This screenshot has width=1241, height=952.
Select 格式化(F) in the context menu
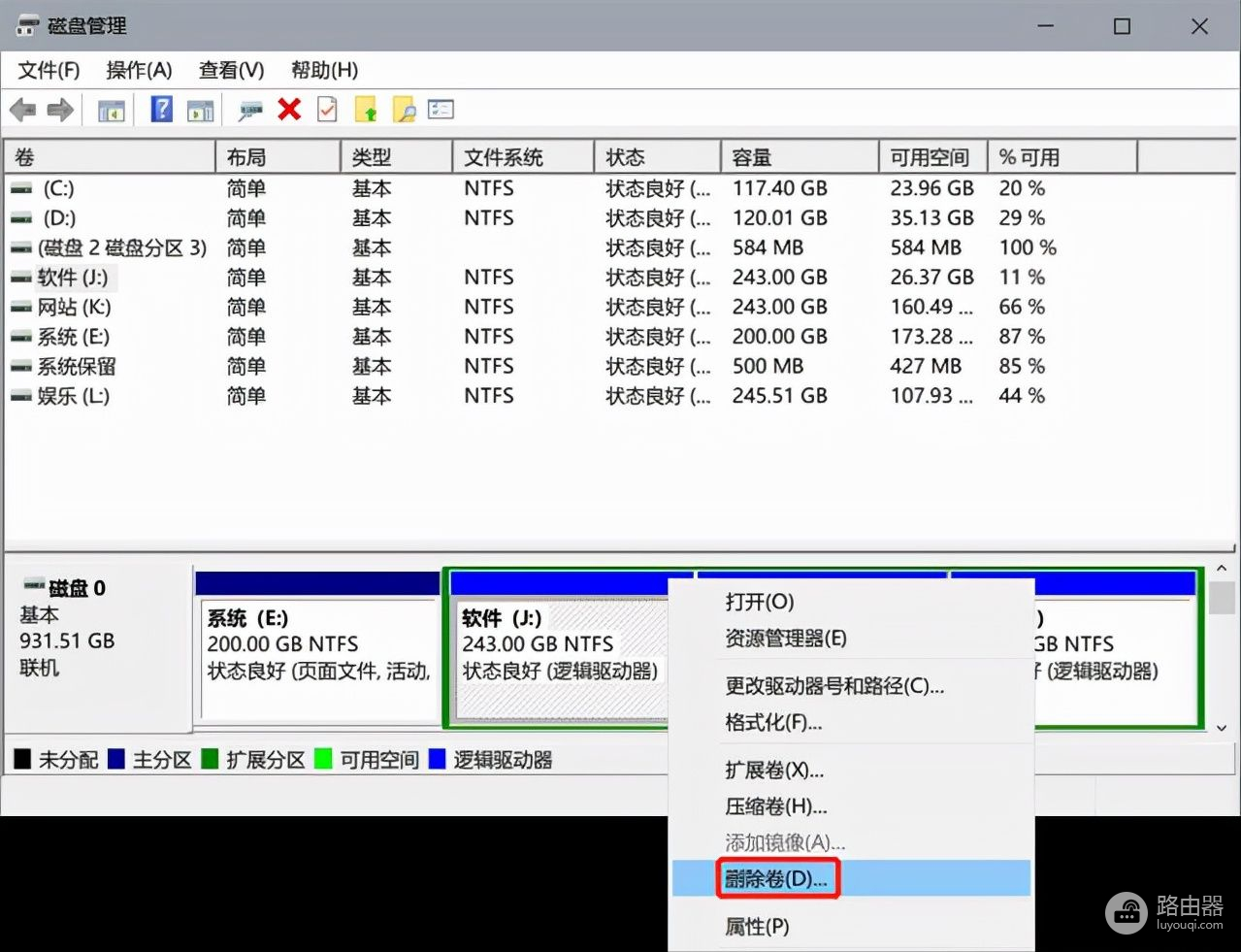click(x=773, y=723)
